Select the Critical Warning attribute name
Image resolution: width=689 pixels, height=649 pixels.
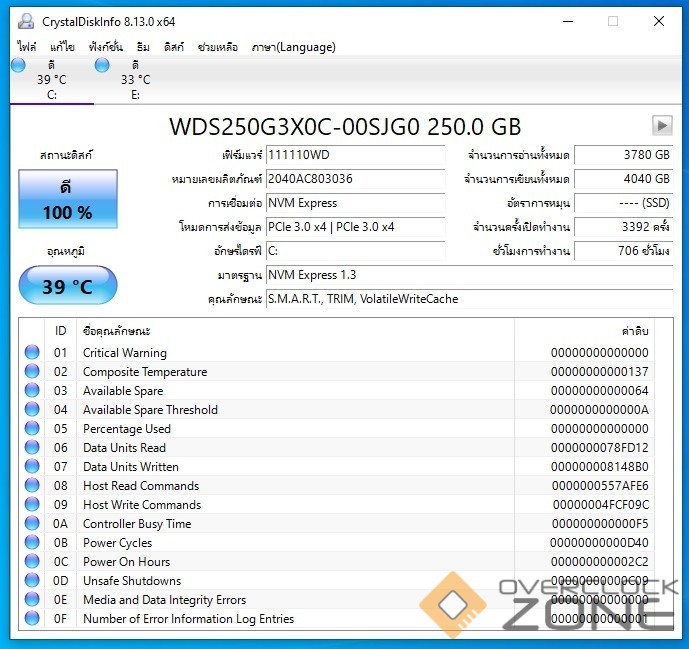click(125, 353)
